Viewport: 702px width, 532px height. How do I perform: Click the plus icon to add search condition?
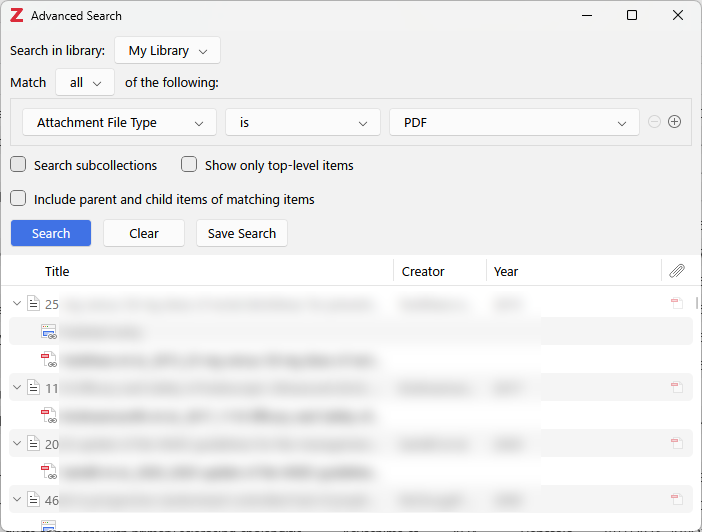674,122
